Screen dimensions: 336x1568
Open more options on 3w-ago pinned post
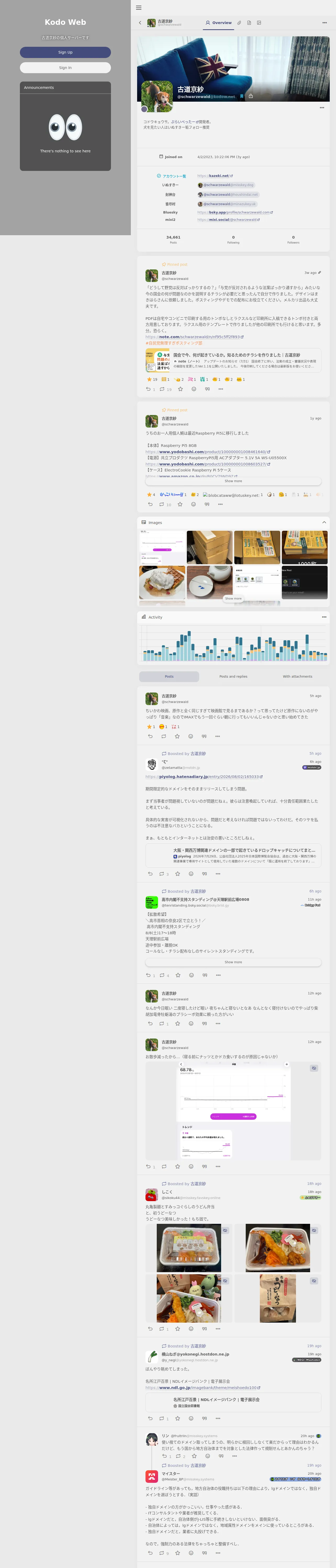pyautogui.click(x=221, y=389)
